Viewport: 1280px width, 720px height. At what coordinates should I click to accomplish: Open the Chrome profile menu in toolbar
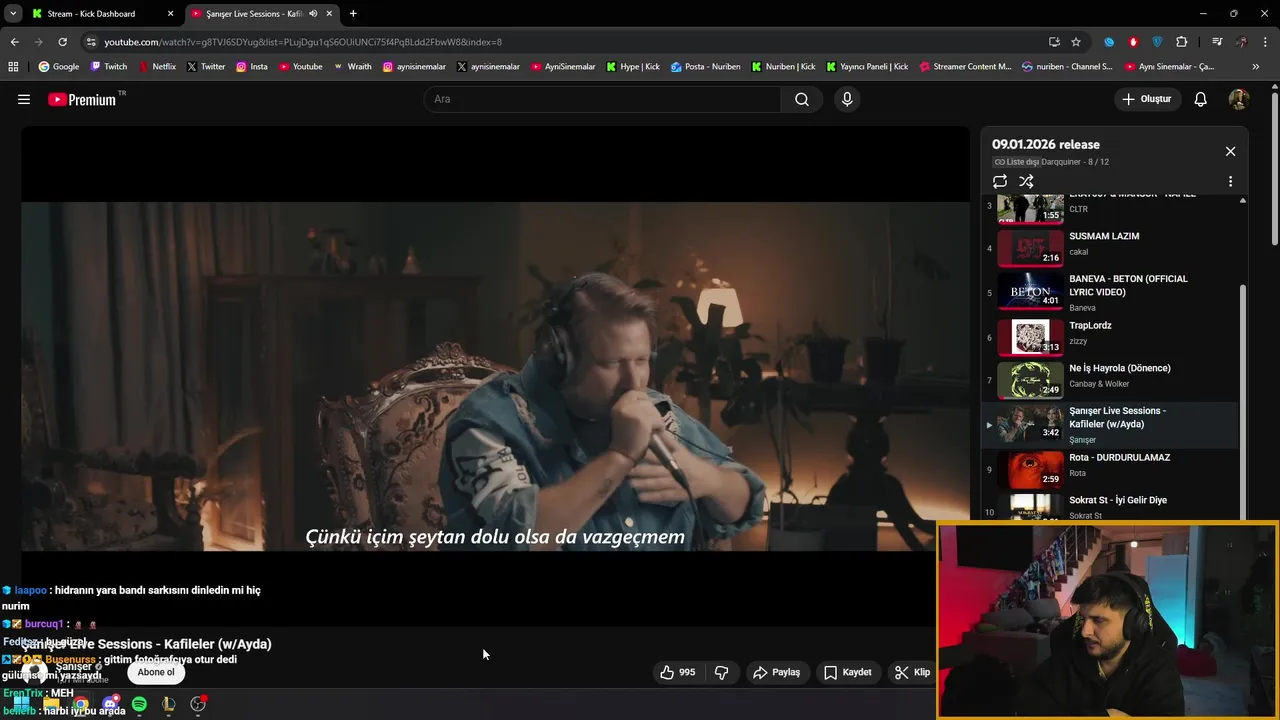tap(1241, 42)
